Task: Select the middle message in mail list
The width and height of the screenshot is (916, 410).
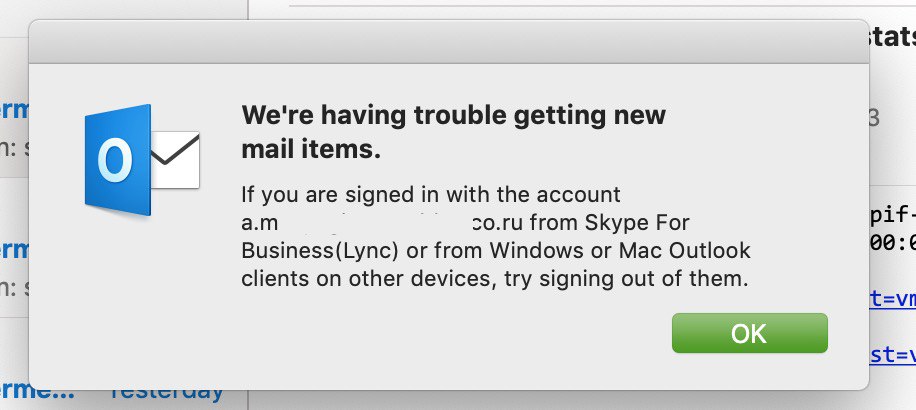Action: pos(14,265)
